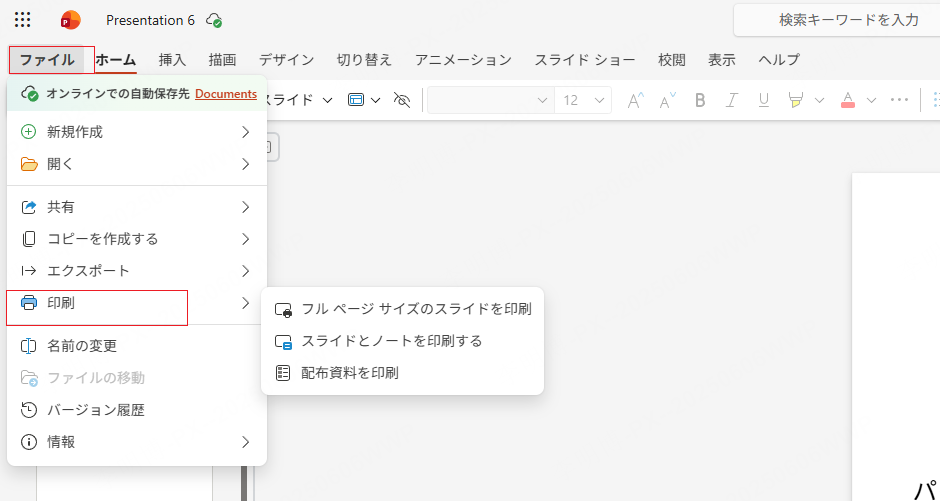940x501 pixels.
Task: Open the Documents save location link
Action: coord(226,94)
